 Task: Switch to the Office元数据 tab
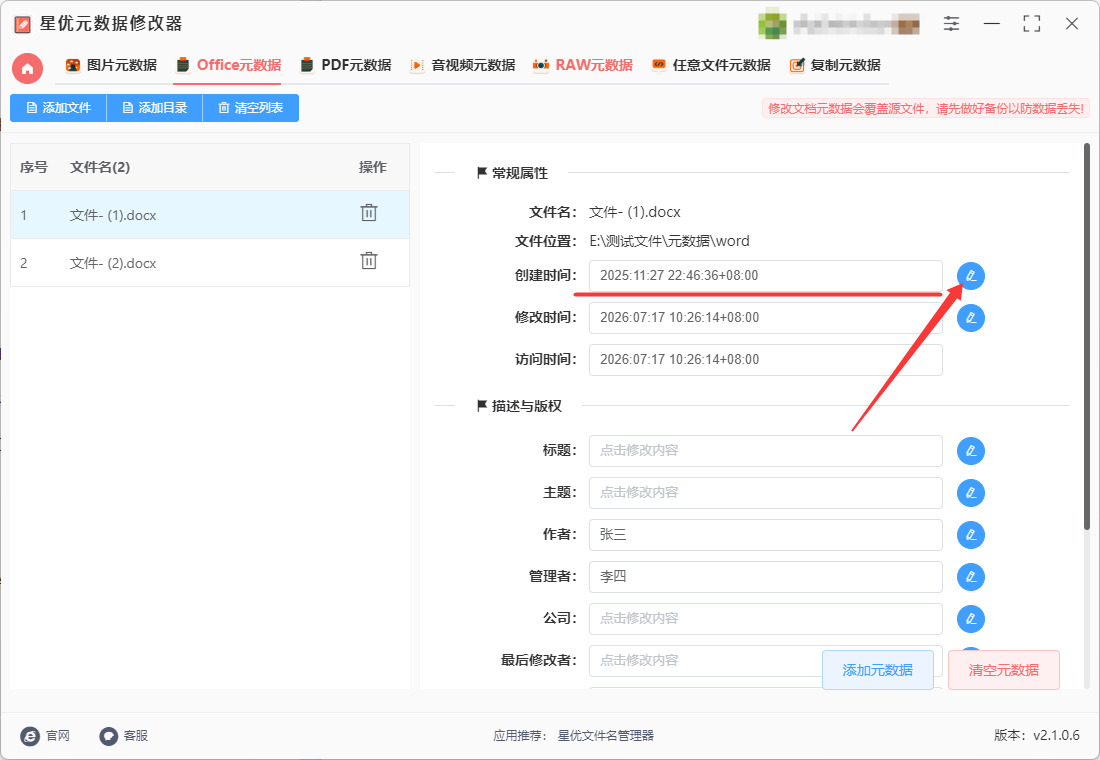(x=229, y=65)
